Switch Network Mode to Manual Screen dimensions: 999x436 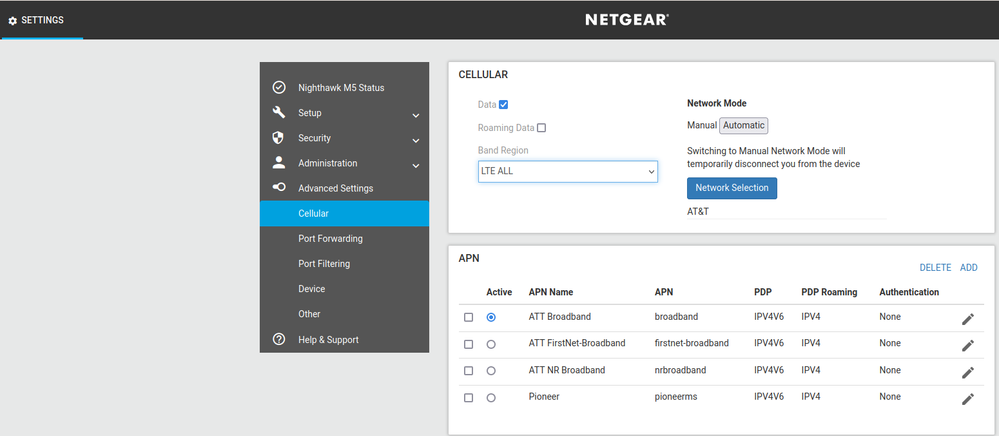click(x=702, y=126)
